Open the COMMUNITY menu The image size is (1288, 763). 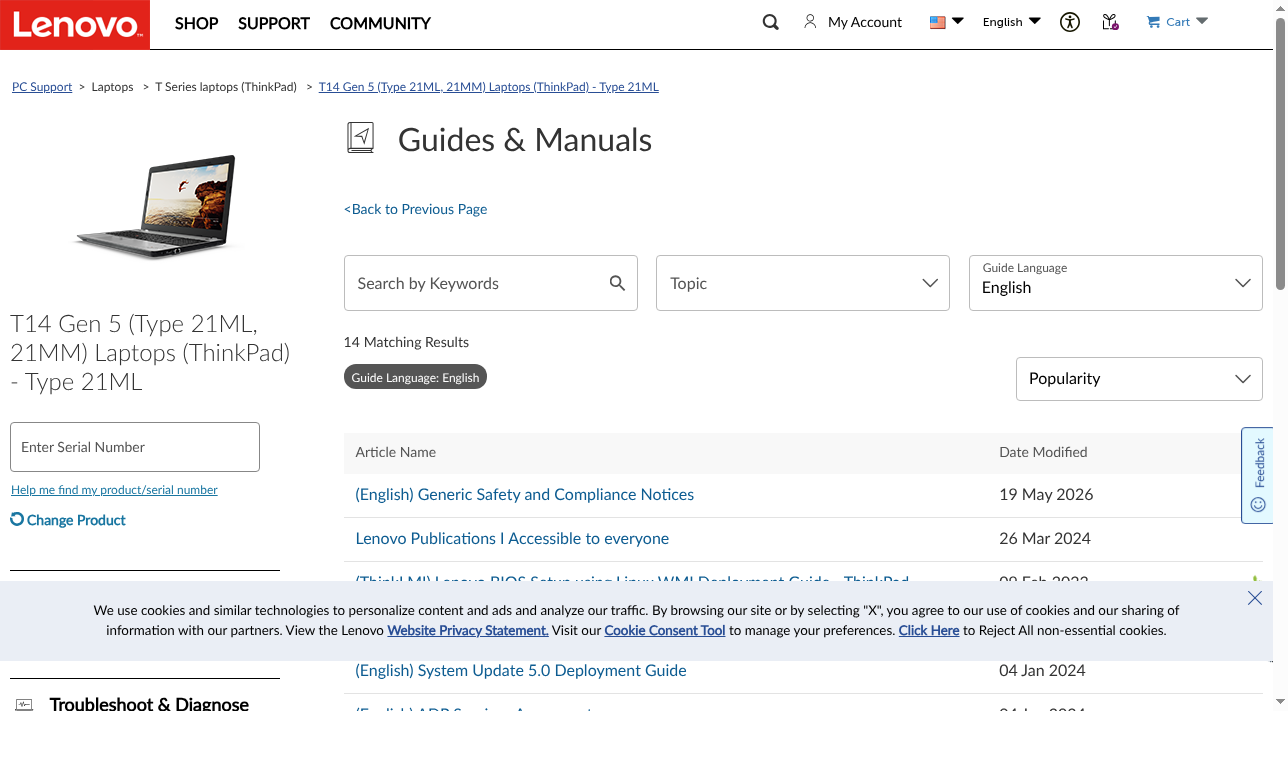(380, 23)
